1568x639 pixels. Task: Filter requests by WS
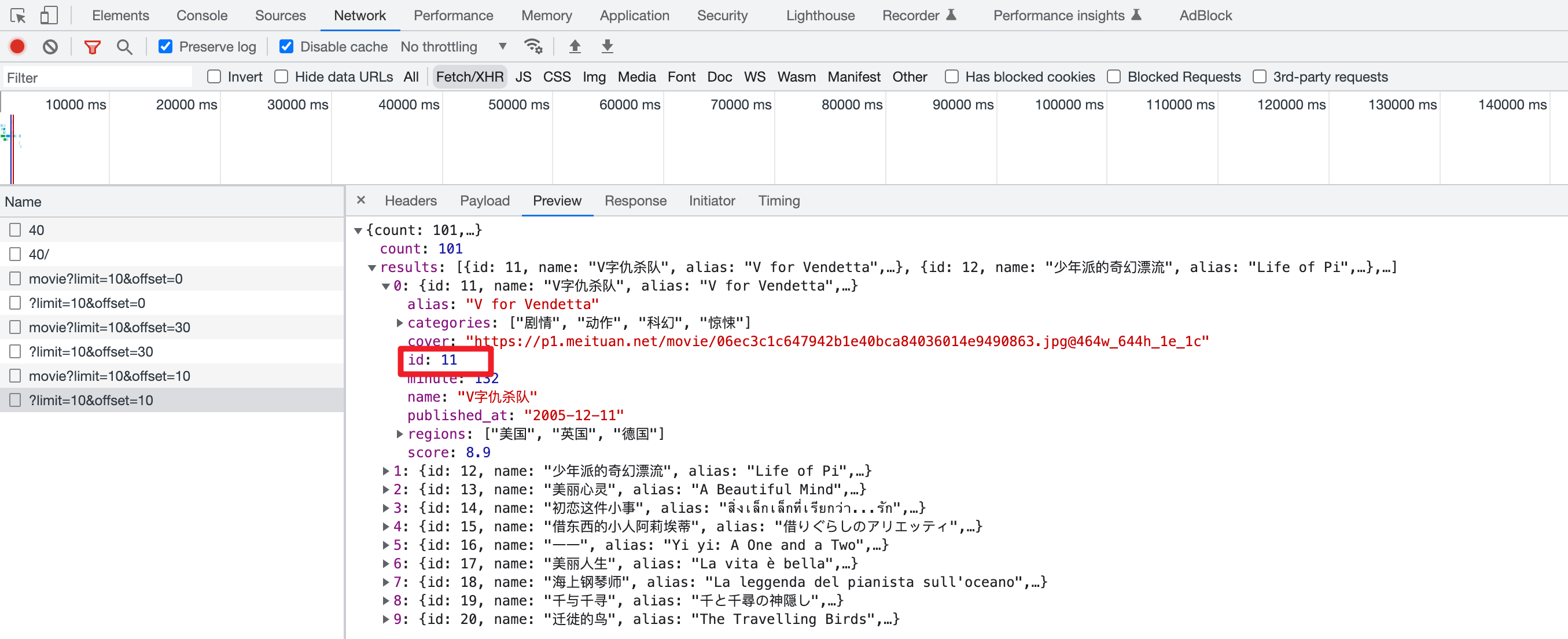click(x=755, y=77)
